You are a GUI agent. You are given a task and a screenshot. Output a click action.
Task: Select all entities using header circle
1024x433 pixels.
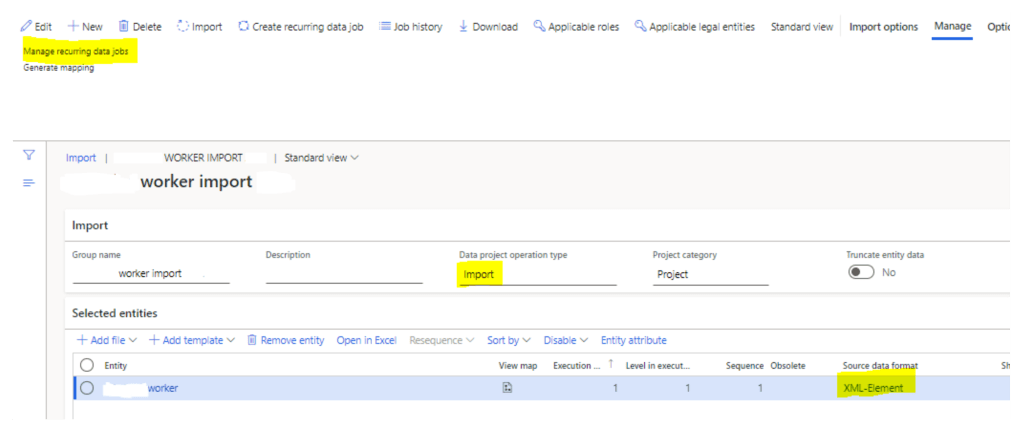tap(87, 366)
